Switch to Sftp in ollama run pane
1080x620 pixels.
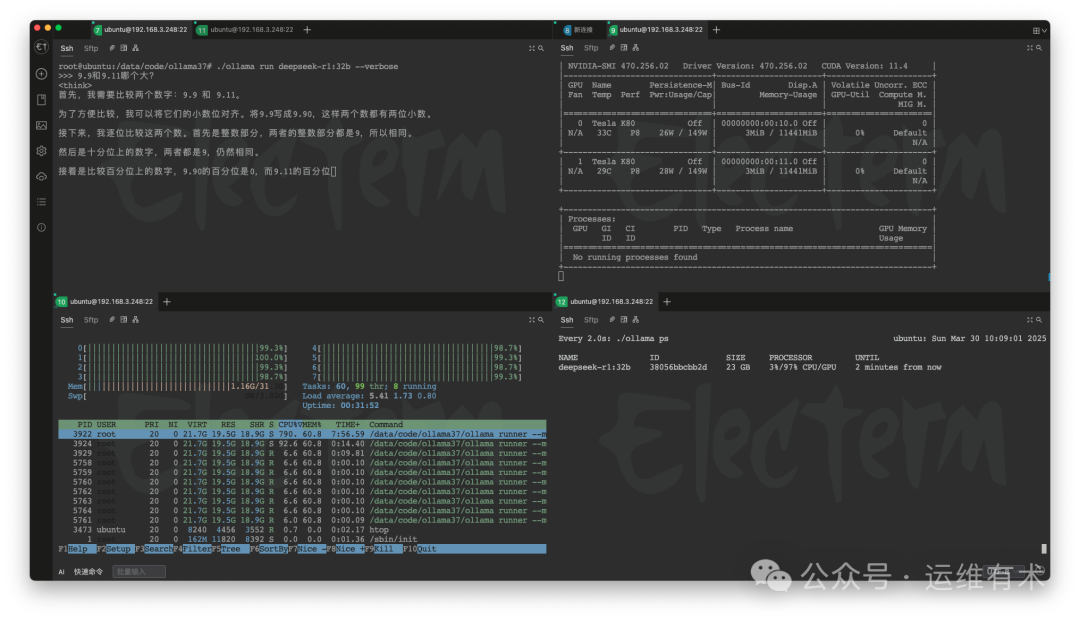(x=91, y=48)
